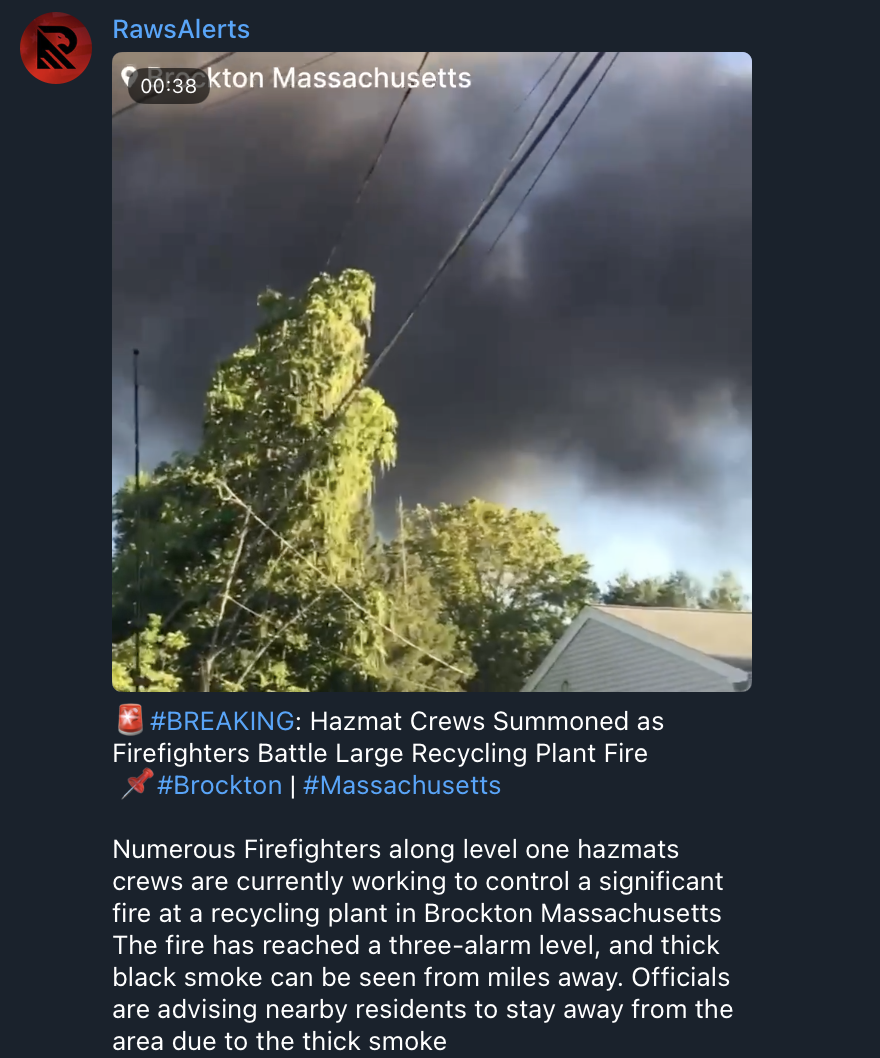The width and height of the screenshot is (880, 1058).
Task: Click the location pin icon on video
Action: tap(129, 76)
